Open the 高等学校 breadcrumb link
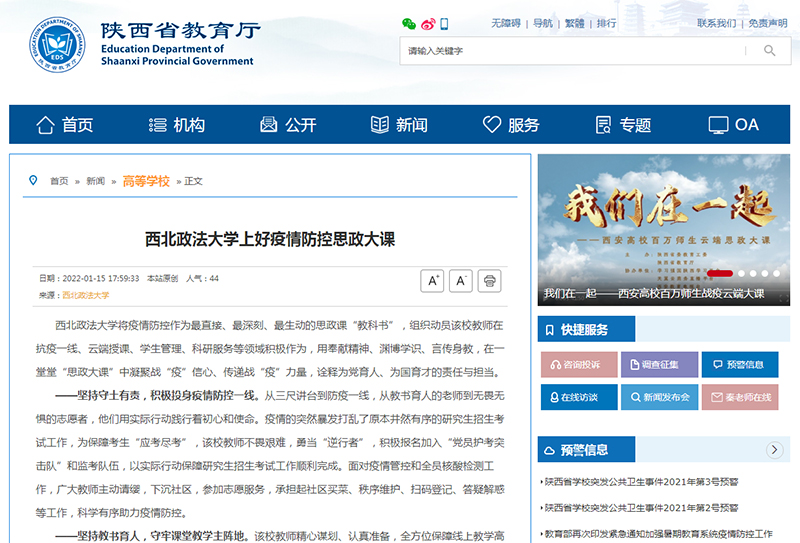 (x=146, y=181)
